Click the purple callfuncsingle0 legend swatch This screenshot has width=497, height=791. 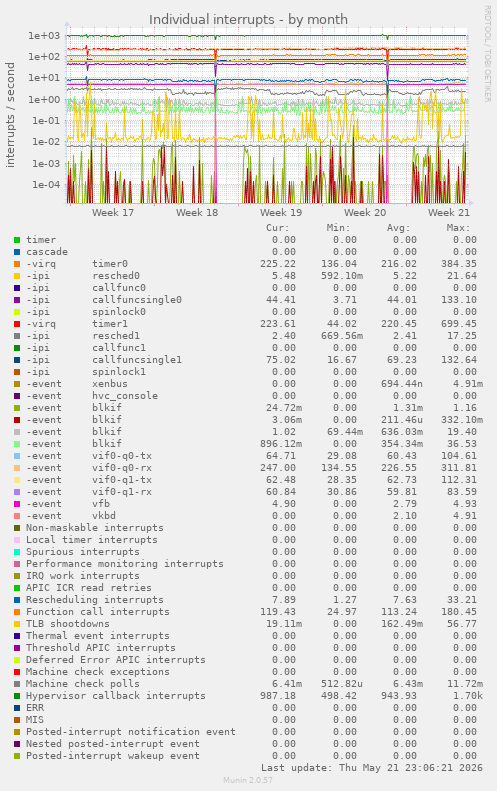[17, 300]
